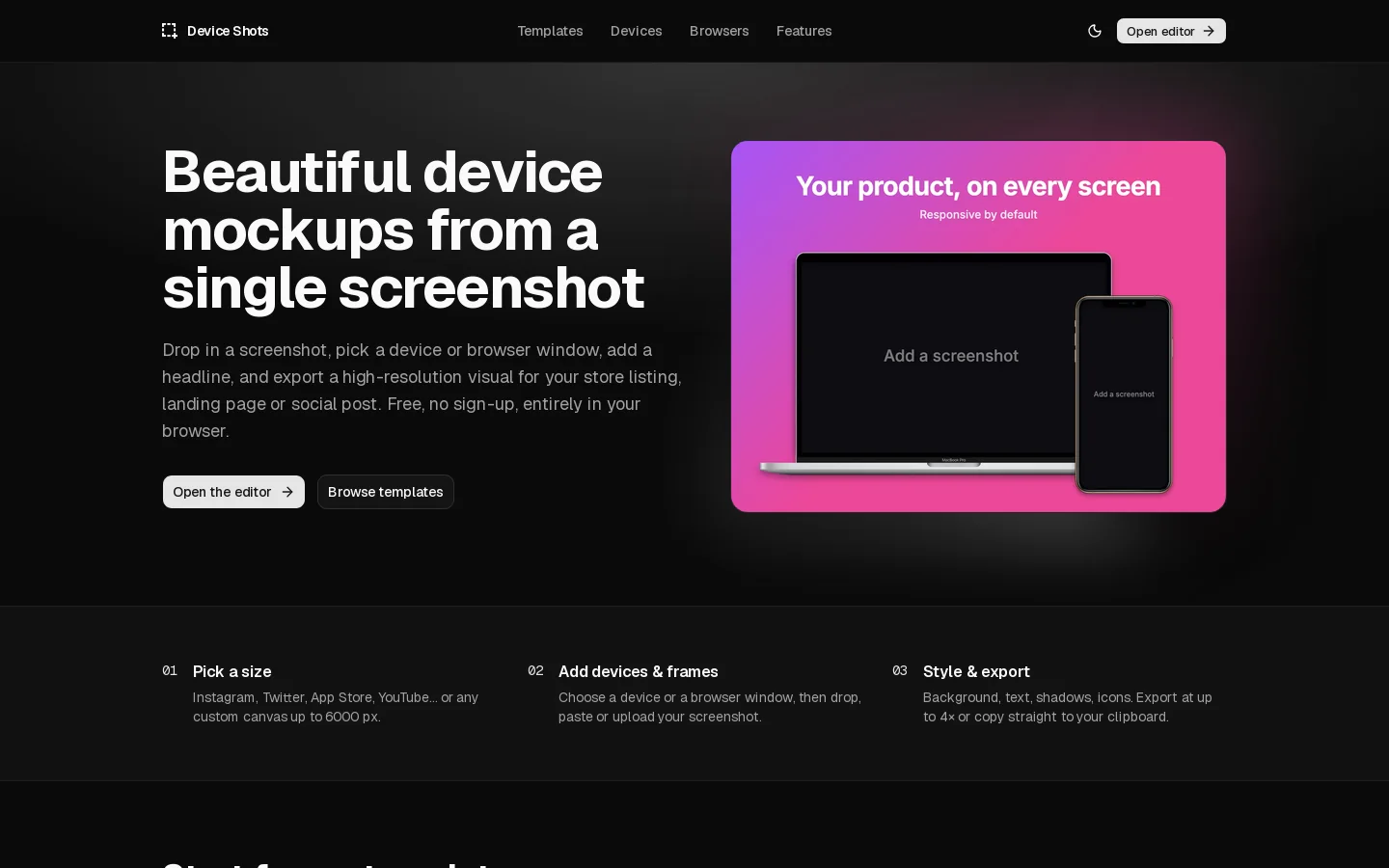
Task: Click the Beautiful device mockups main heading
Action: tap(403, 230)
